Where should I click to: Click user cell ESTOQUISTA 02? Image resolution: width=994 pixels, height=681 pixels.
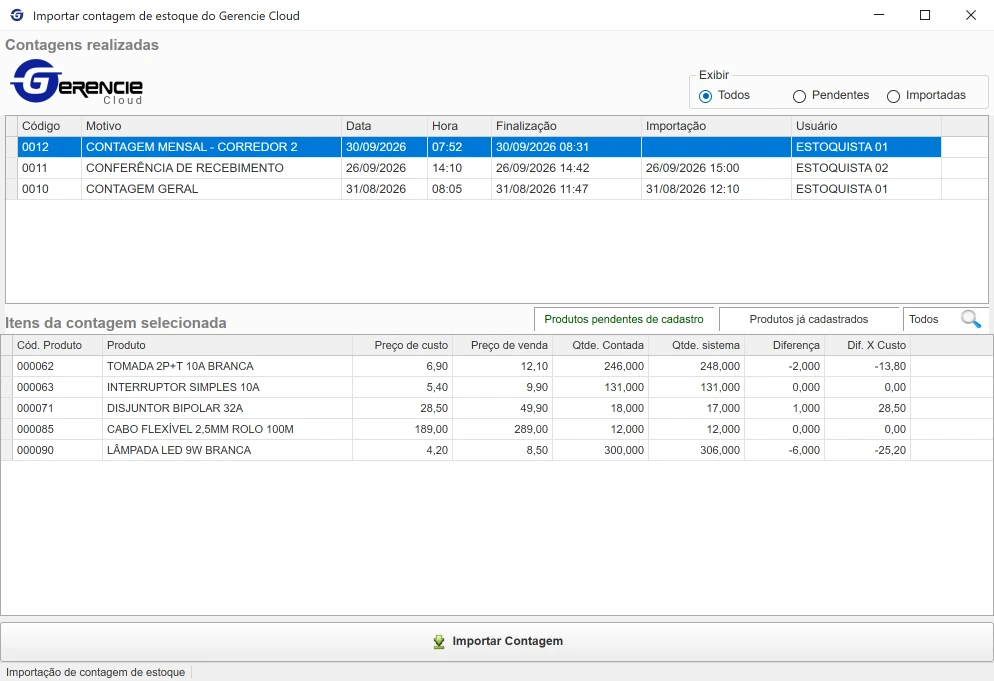[x=867, y=167]
